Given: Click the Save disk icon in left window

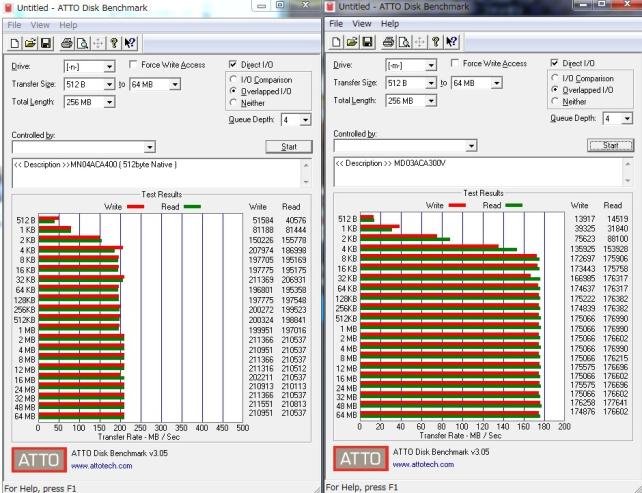Looking at the screenshot, I should pos(44,42).
